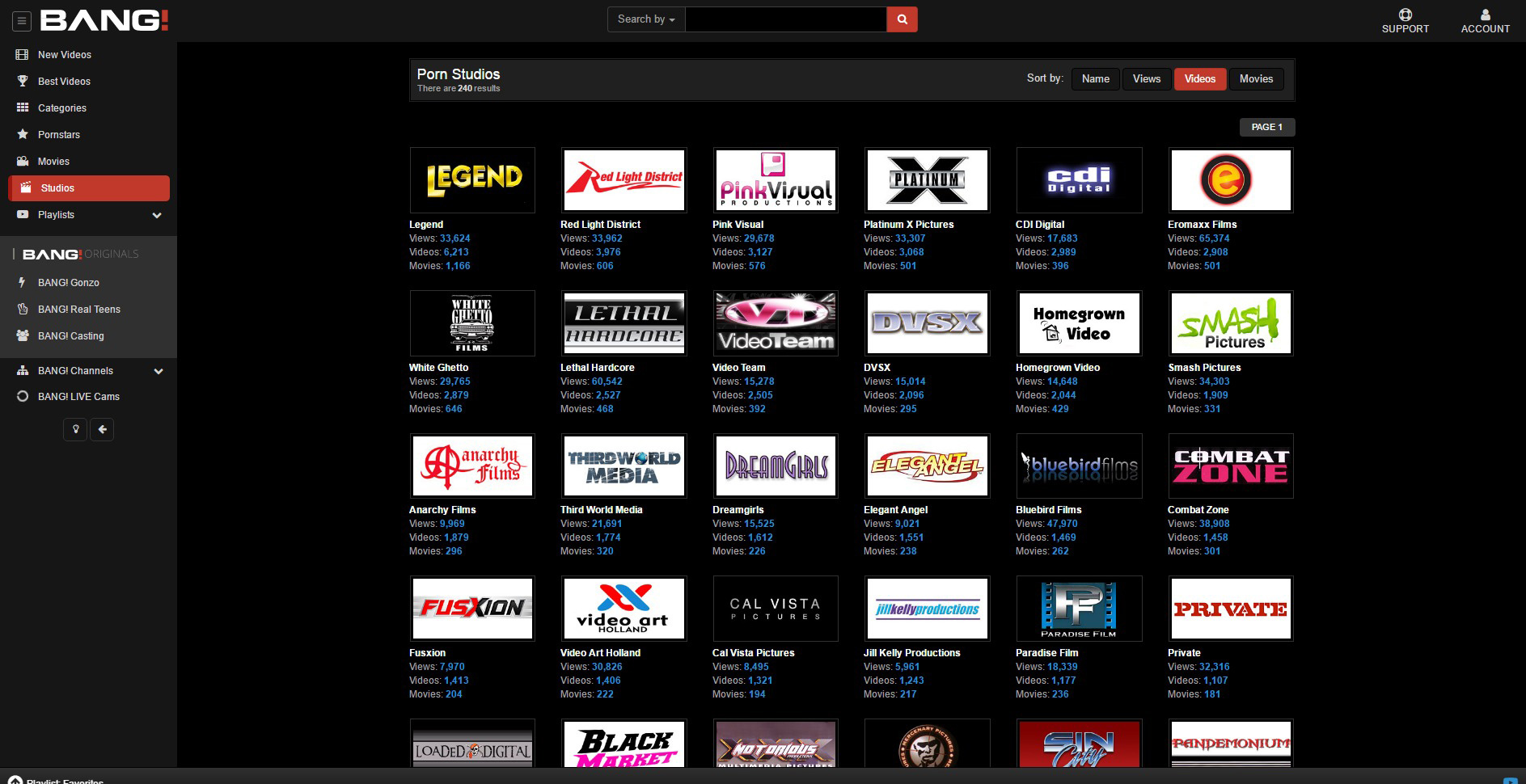Open the Search by dropdown
This screenshot has height=784, width=1526.
pos(646,19)
